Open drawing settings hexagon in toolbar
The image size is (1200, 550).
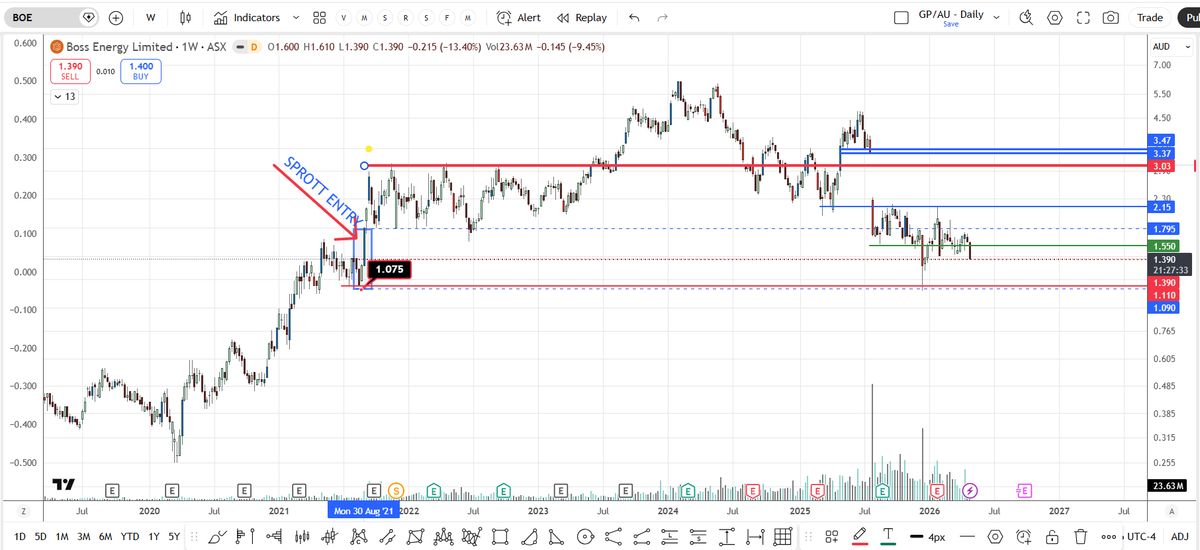[x=996, y=537]
